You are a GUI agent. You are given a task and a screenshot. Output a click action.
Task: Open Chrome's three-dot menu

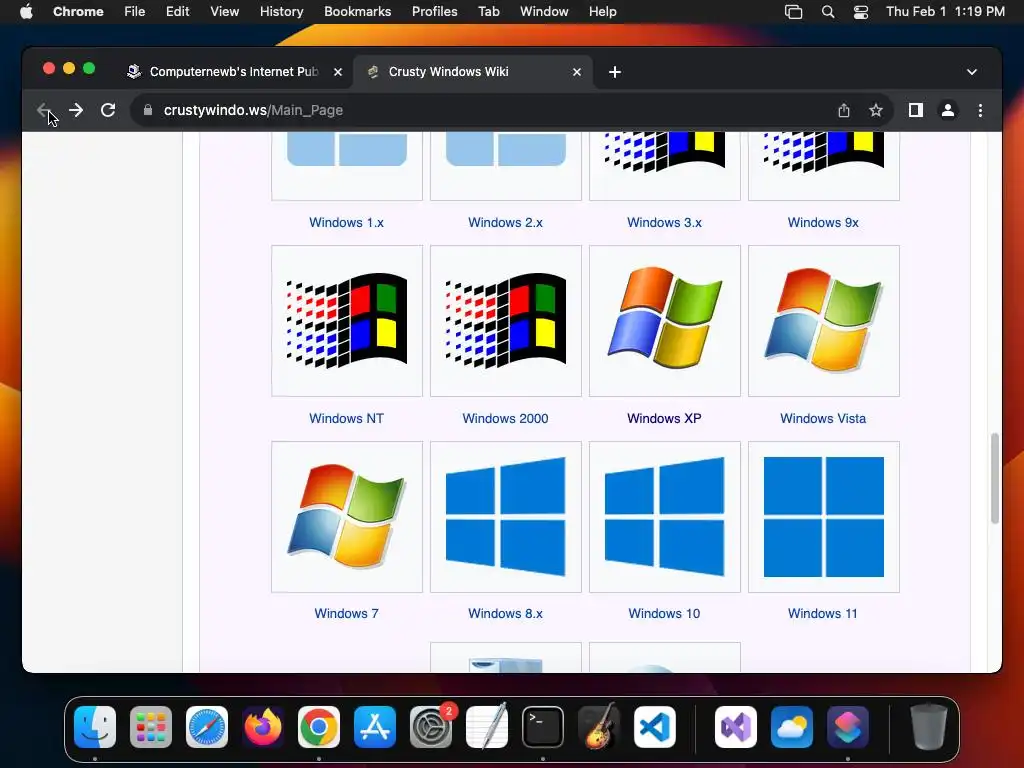click(980, 110)
